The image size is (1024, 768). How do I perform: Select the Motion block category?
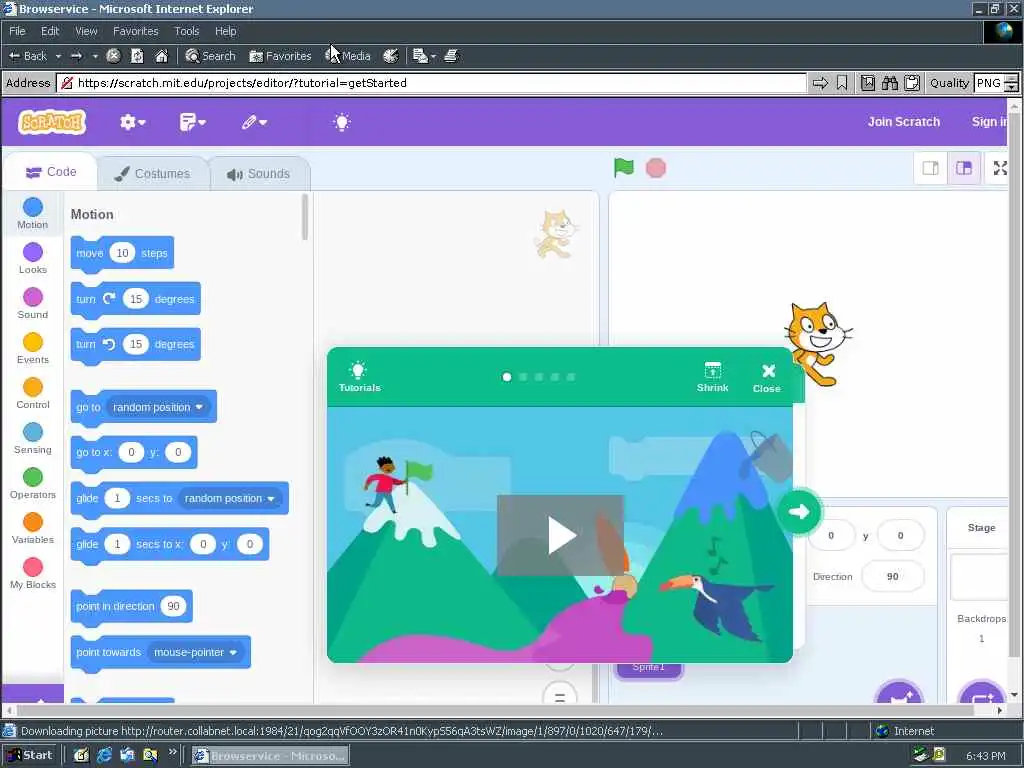33,214
